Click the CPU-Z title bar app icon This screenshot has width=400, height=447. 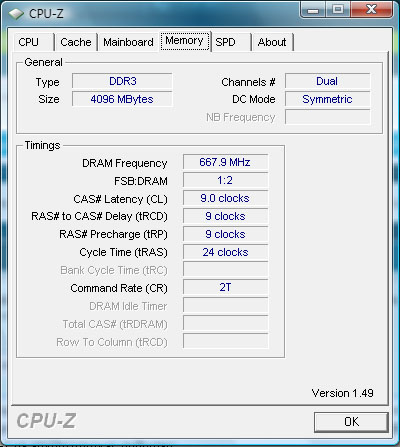click(16, 14)
